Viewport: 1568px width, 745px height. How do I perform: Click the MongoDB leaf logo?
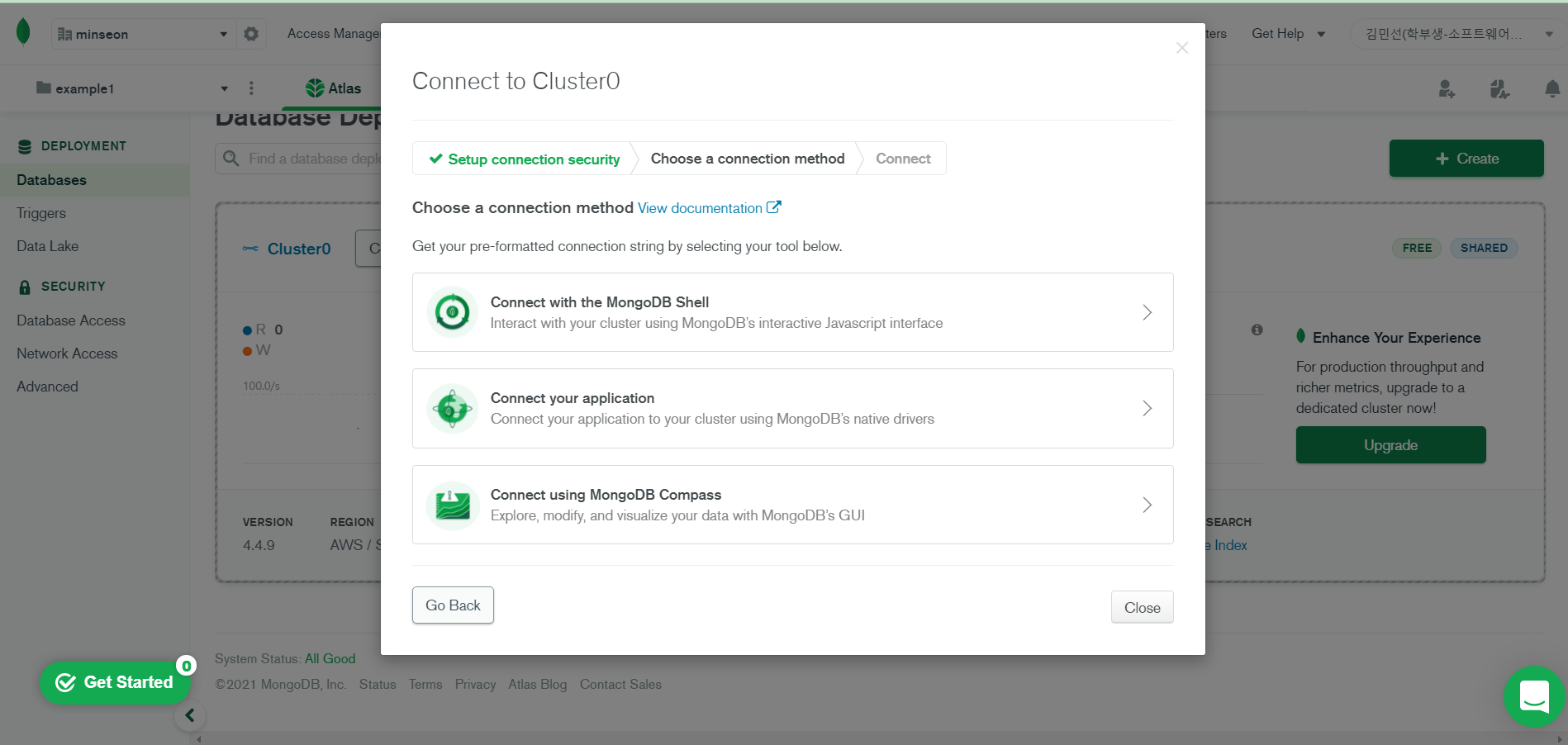click(23, 32)
